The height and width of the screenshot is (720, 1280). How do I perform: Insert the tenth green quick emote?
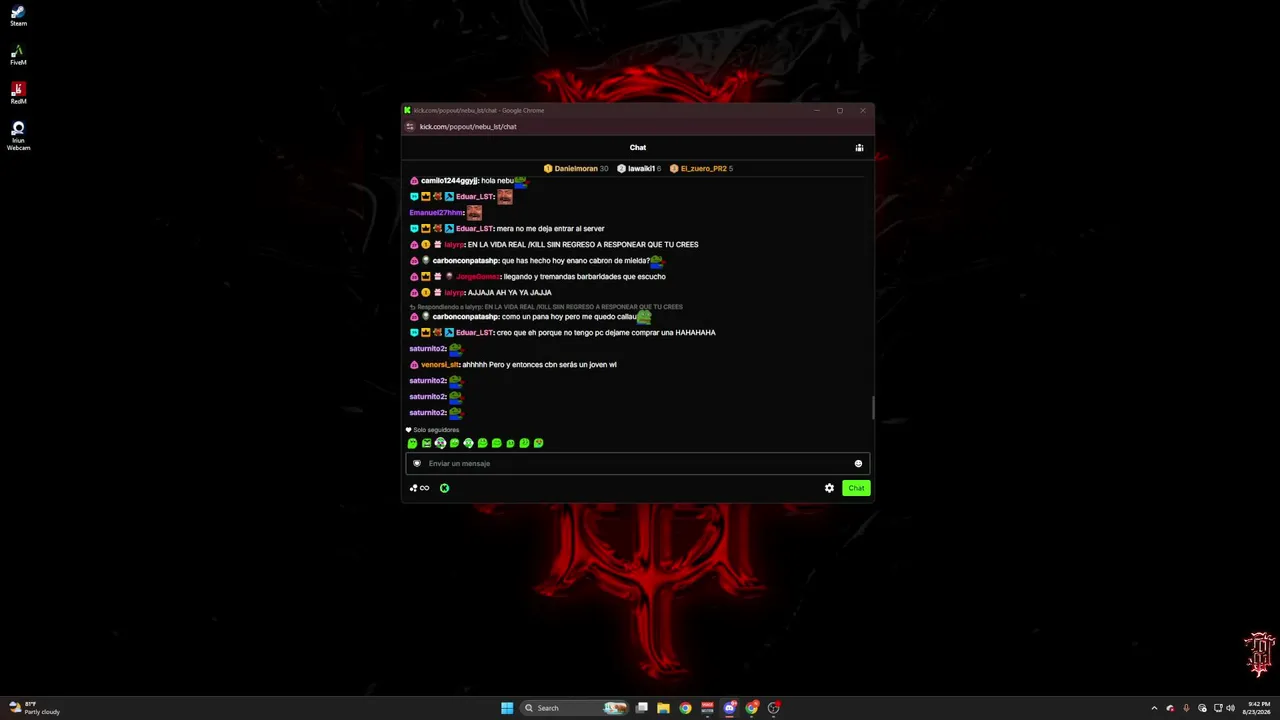click(x=538, y=443)
